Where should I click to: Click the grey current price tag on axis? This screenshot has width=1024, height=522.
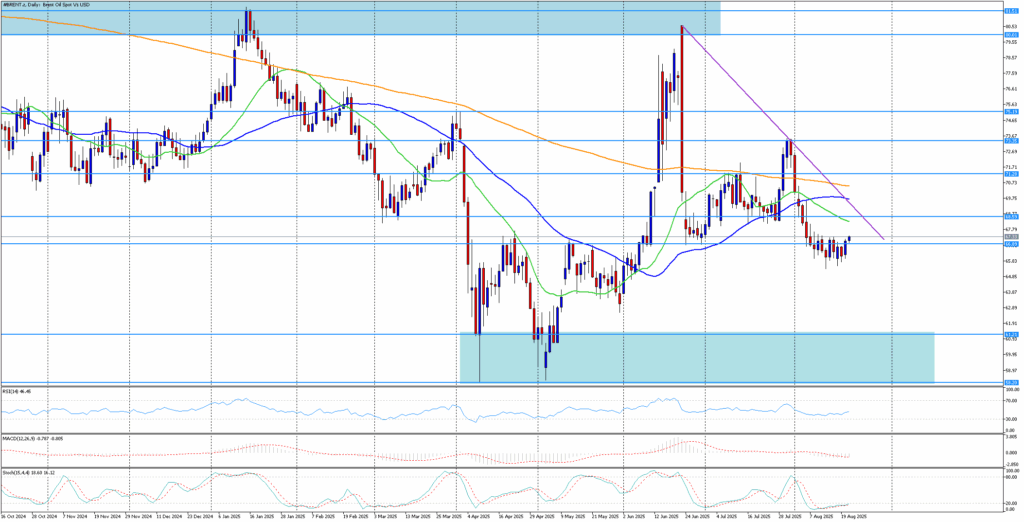pyautogui.click(x=1011, y=237)
